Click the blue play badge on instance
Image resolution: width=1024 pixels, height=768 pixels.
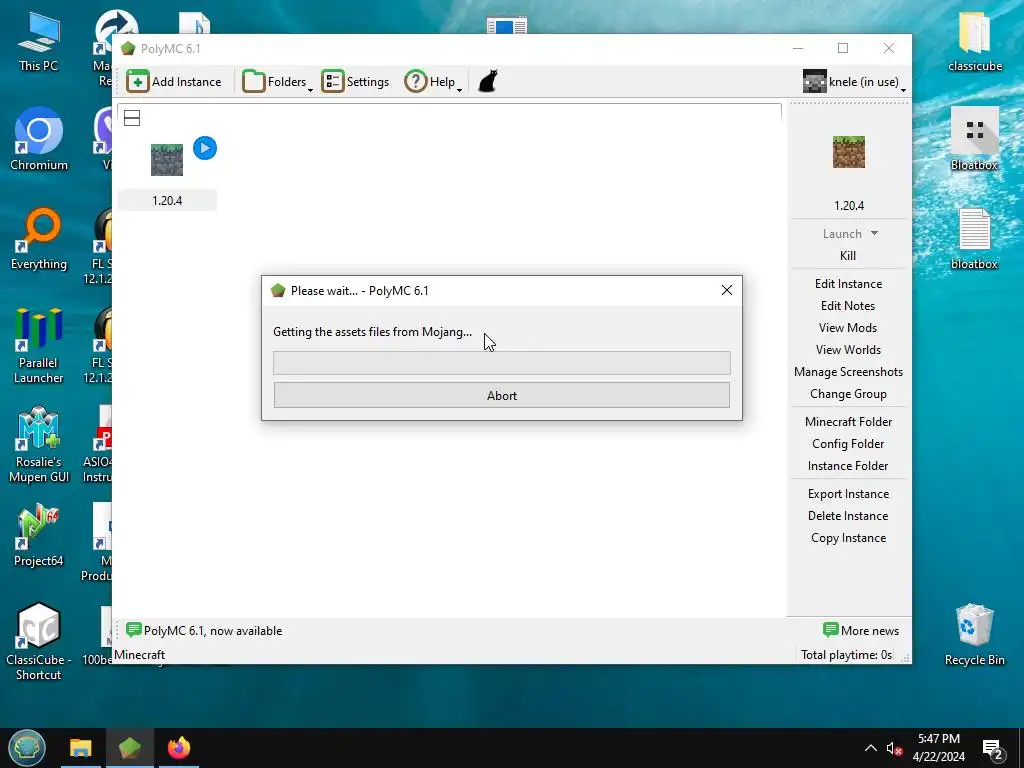pyautogui.click(x=205, y=148)
